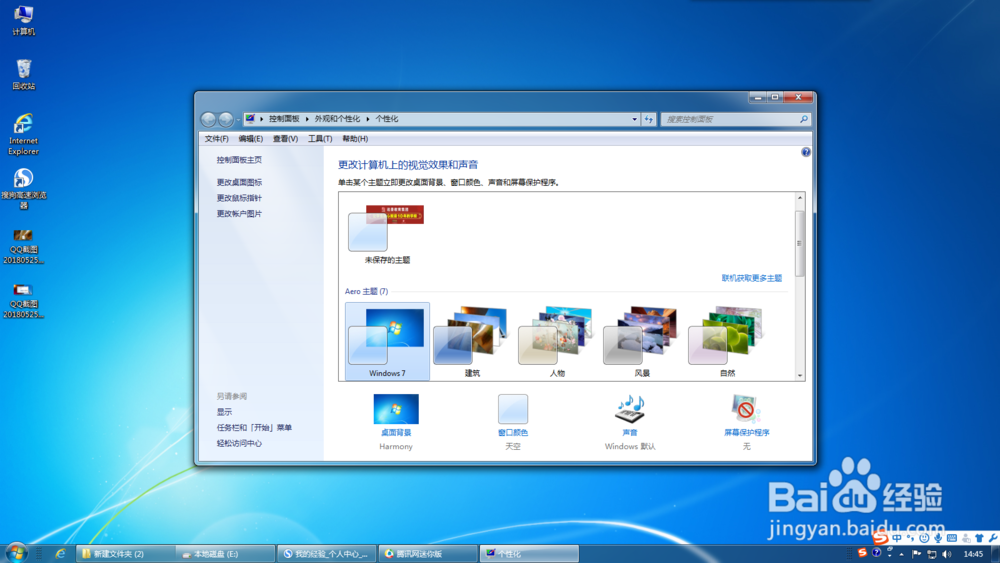Open 显示 under 另请参阅

224,412
